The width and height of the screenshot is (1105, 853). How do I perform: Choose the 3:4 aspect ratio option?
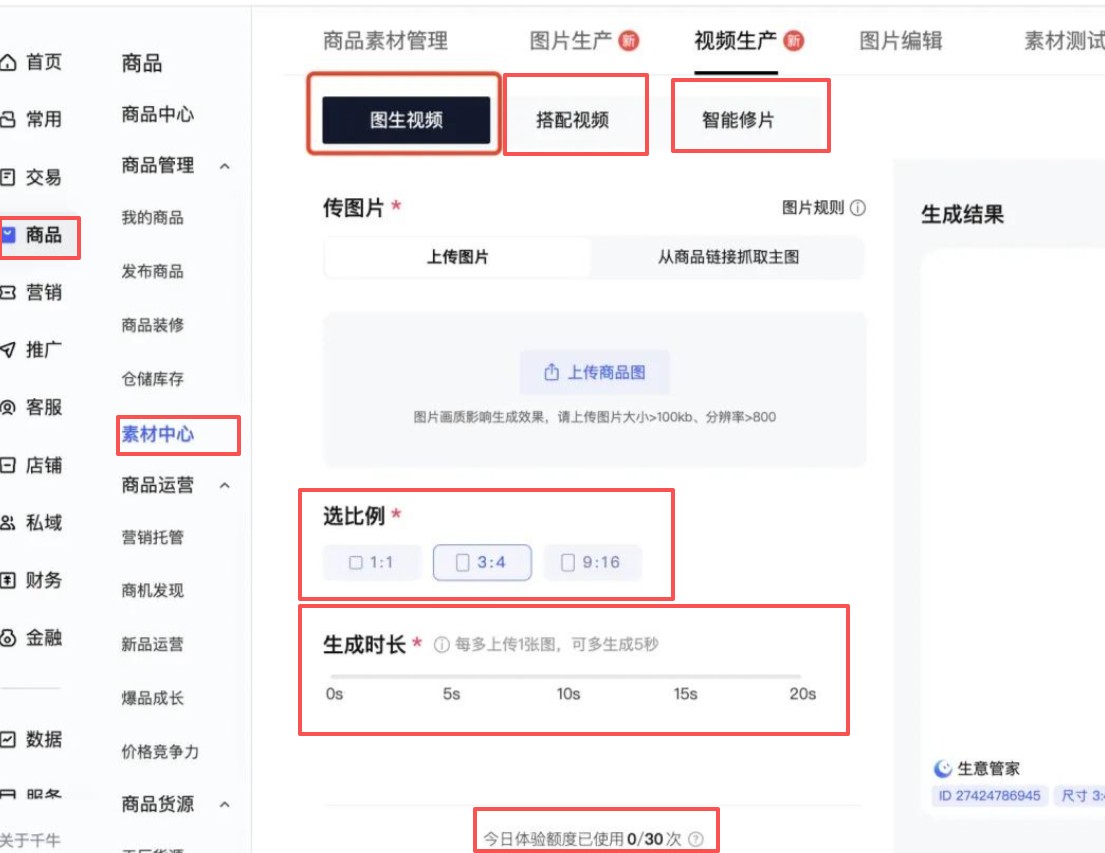pyautogui.click(x=481, y=563)
